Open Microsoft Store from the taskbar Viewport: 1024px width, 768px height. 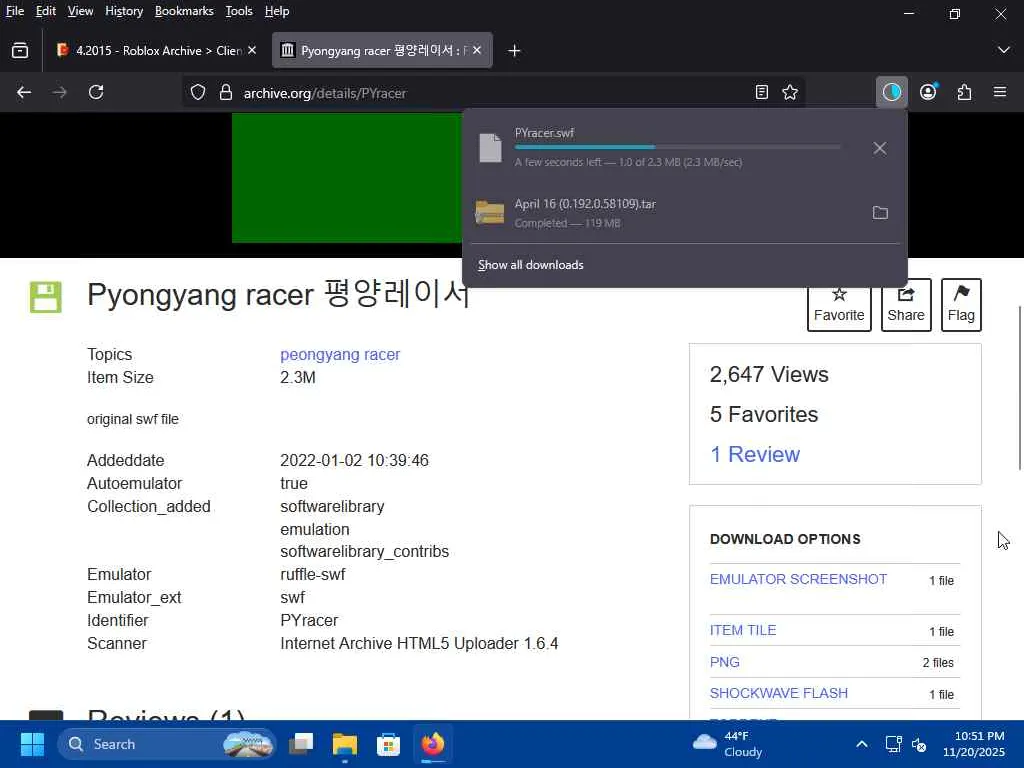(x=389, y=744)
